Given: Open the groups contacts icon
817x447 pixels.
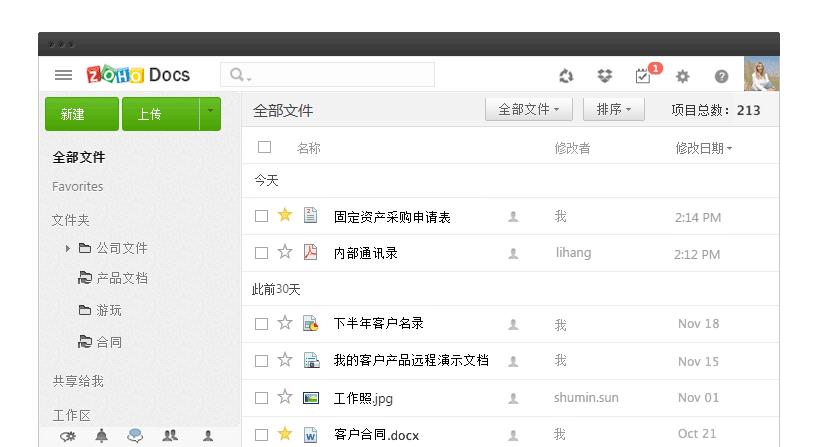Looking at the screenshot, I should coord(170,436).
